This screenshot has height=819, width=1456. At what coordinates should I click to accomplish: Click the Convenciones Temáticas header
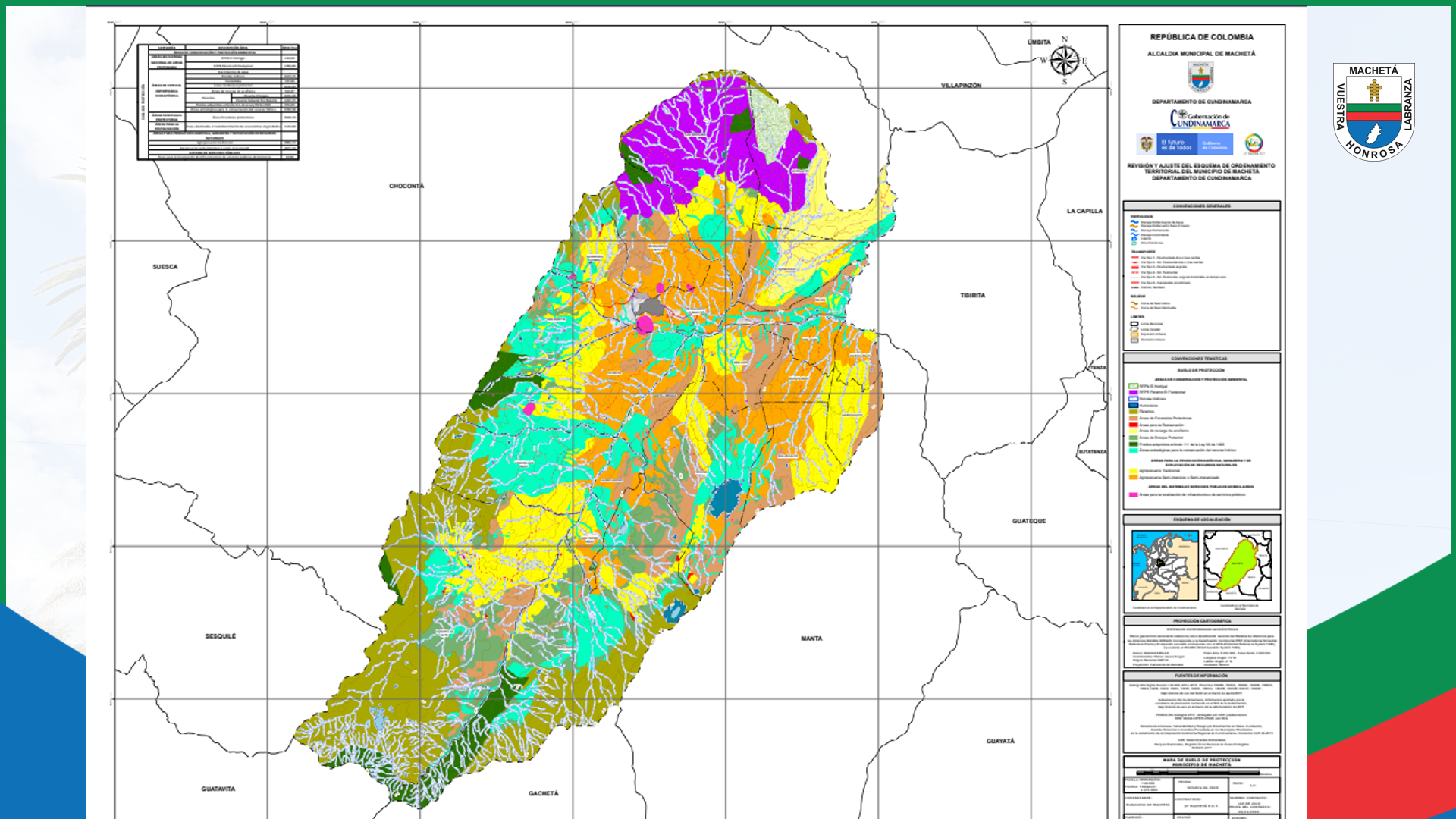point(1201,359)
